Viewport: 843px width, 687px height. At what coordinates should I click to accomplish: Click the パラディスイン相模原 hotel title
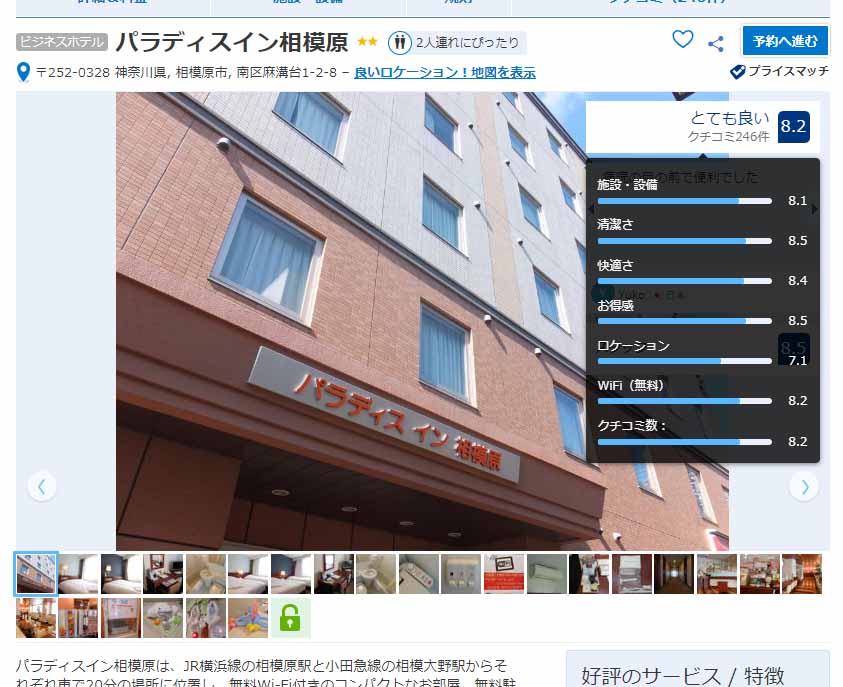tap(232, 42)
